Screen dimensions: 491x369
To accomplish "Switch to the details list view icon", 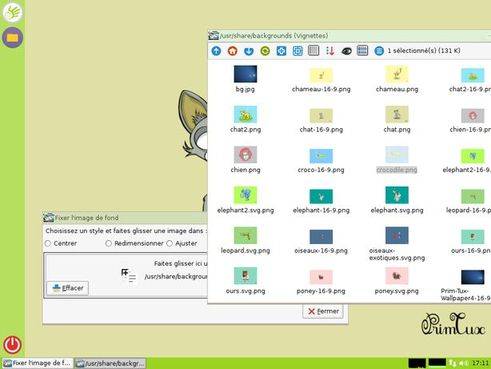I will point(313,51).
